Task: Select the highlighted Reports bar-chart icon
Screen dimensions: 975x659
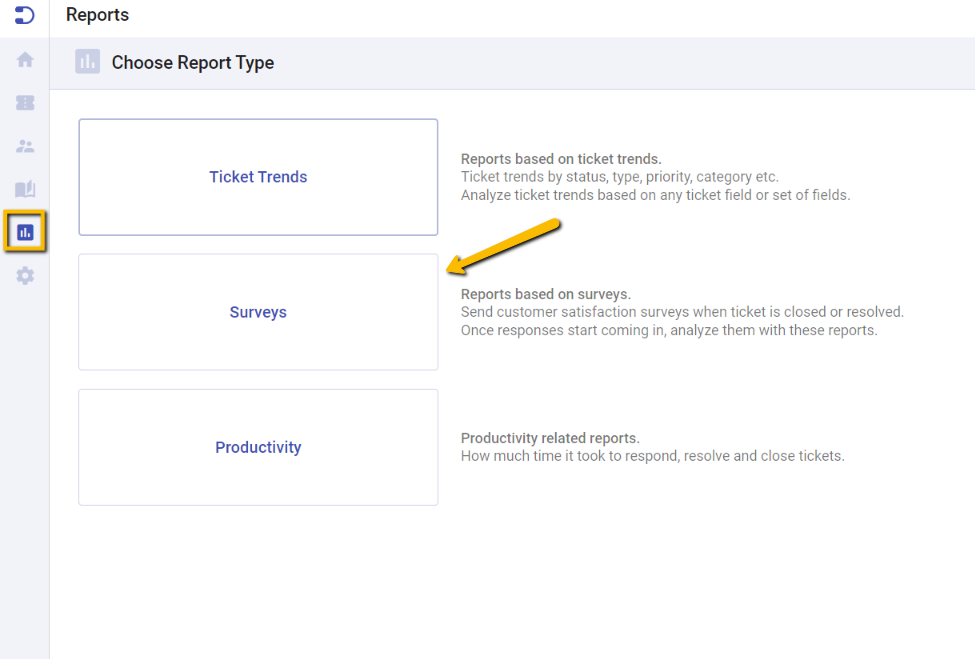Action: coord(24,231)
